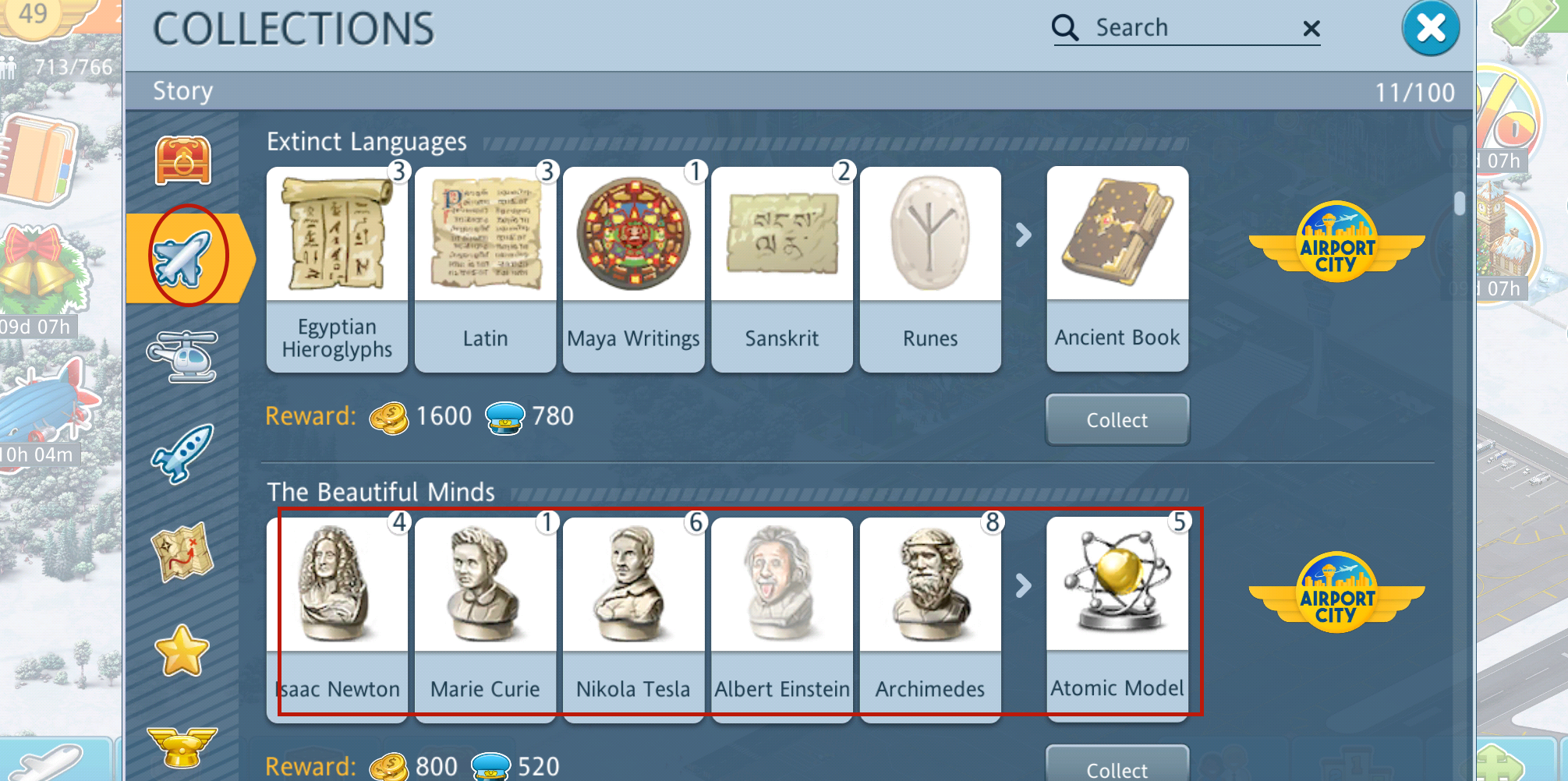Open the treasure chest collections category
1568x781 pixels.
point(182,161)
